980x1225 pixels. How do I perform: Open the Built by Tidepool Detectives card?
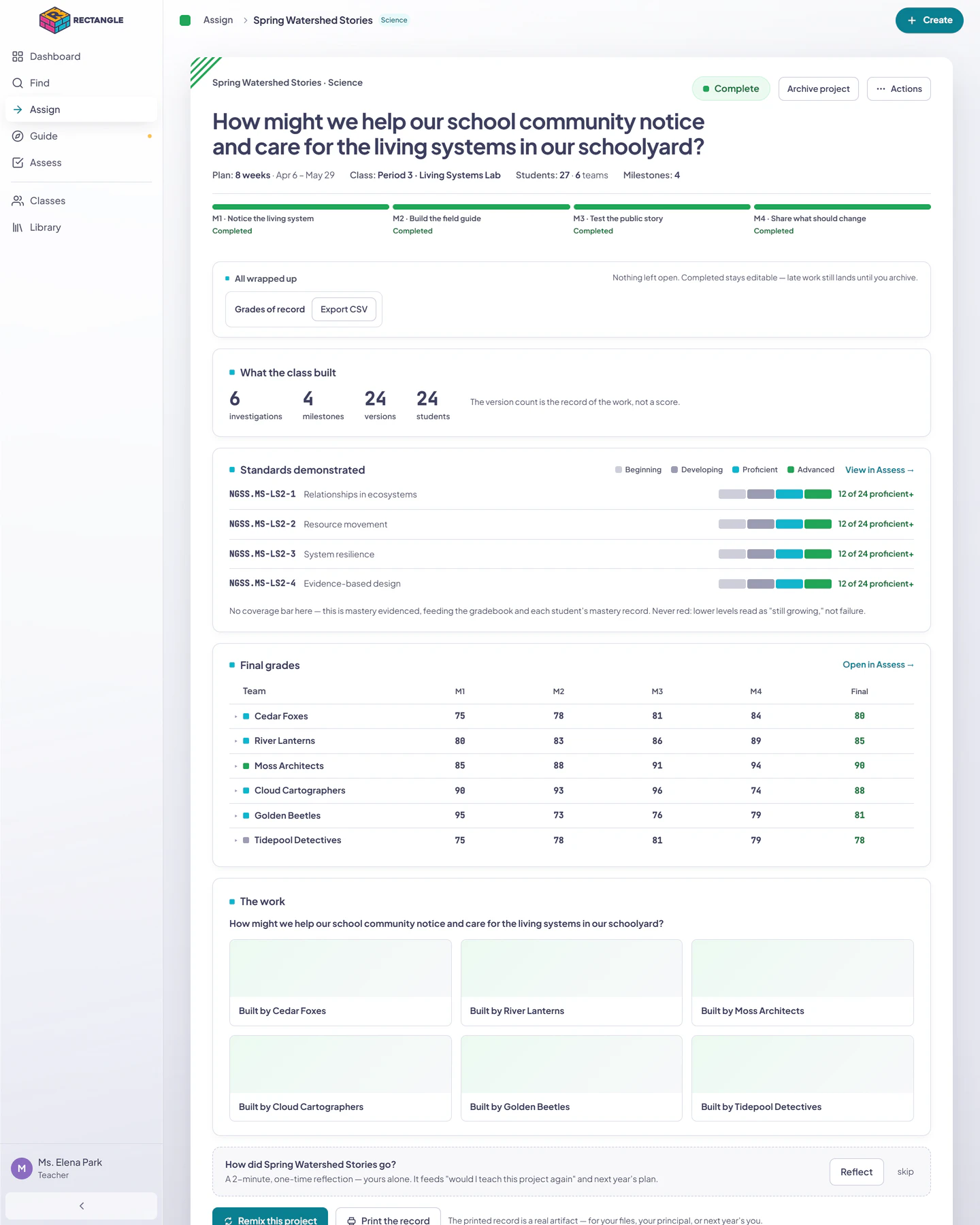(x=802, y=1079)
